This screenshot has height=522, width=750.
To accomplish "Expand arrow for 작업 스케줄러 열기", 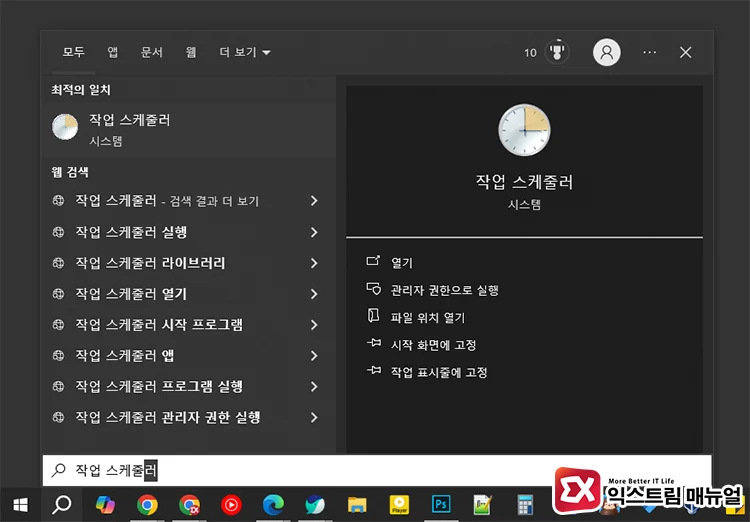I will coord(314,294).
